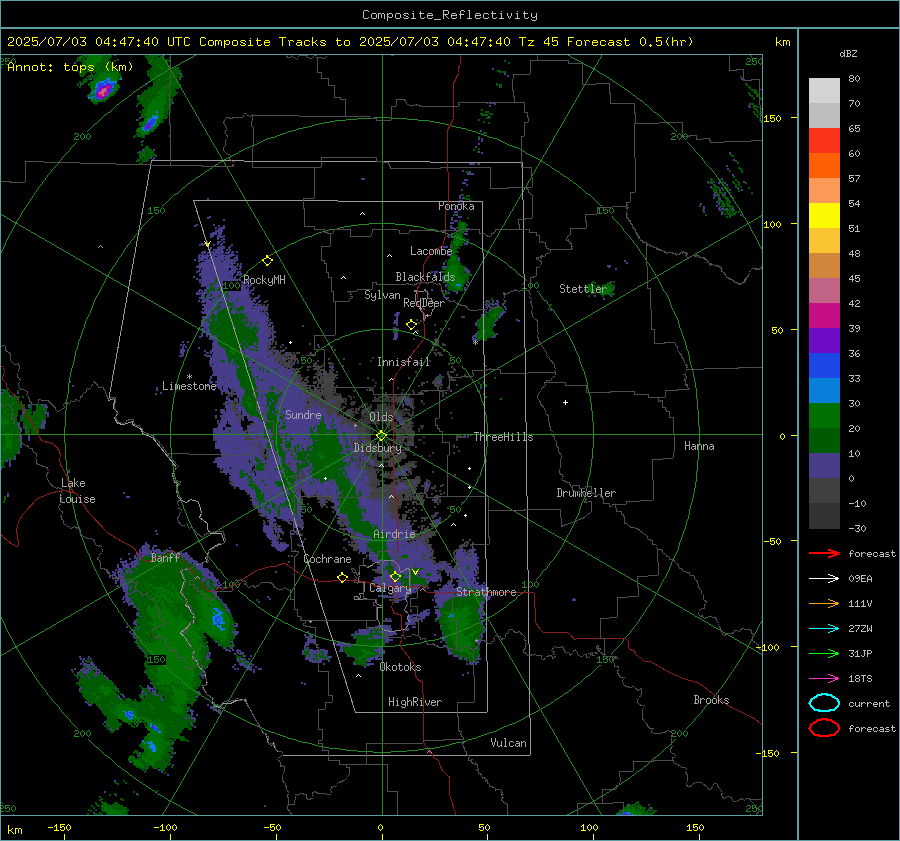The width and height of the screenshot is (900, 841).
Task: Click the ThreeHills town label
Action: (503, 437)
